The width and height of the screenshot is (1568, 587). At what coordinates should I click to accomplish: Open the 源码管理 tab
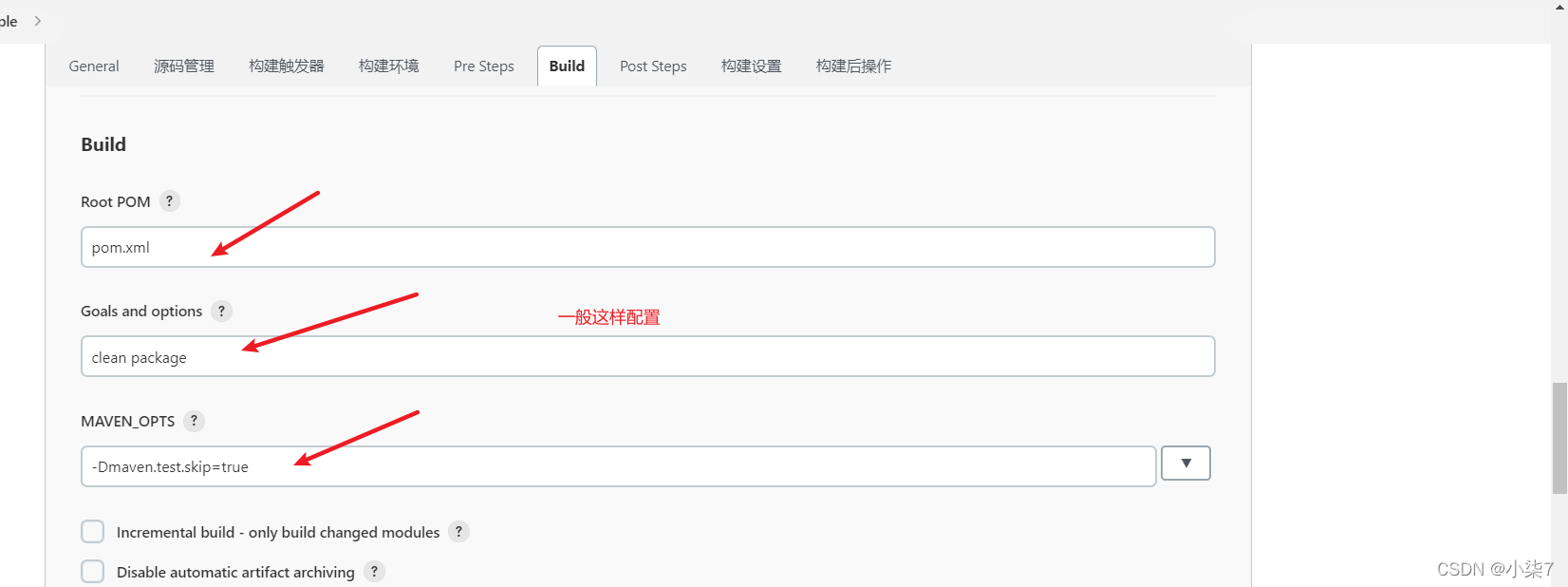[184, 66]
